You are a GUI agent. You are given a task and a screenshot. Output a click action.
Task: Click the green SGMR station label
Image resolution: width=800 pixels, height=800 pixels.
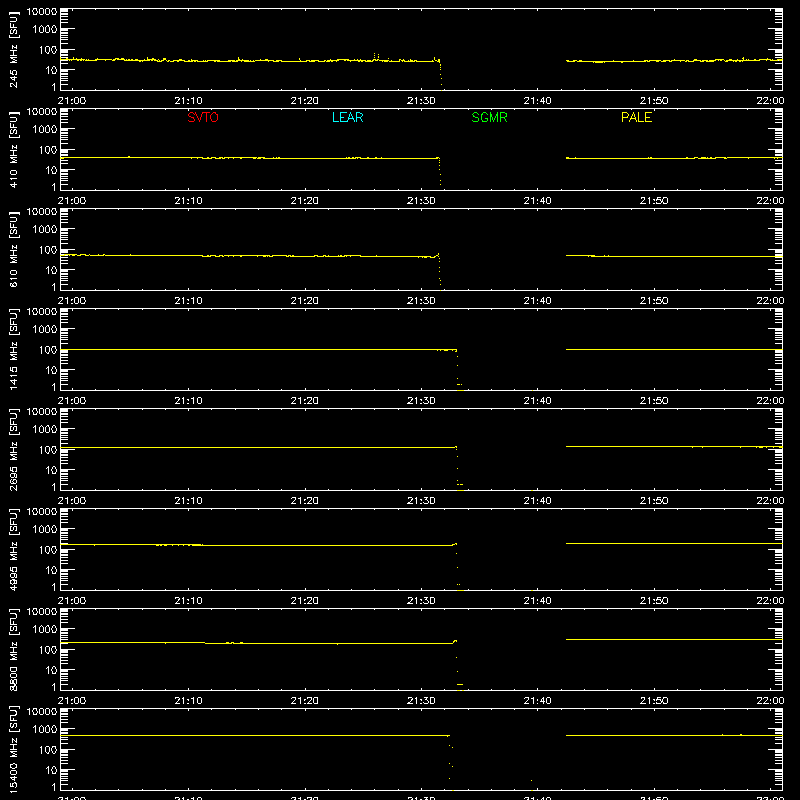[x=489, y=117]
